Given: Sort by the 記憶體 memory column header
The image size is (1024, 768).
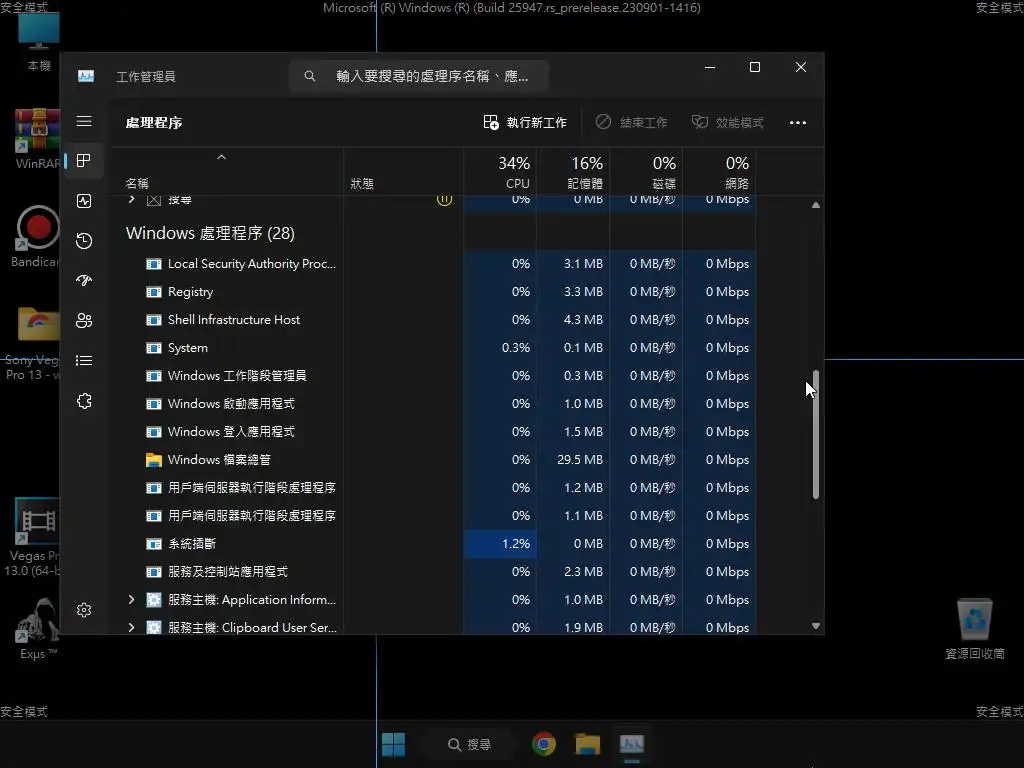Looking at the screenshot, I should pyautogui.click(x=573, y=172).
